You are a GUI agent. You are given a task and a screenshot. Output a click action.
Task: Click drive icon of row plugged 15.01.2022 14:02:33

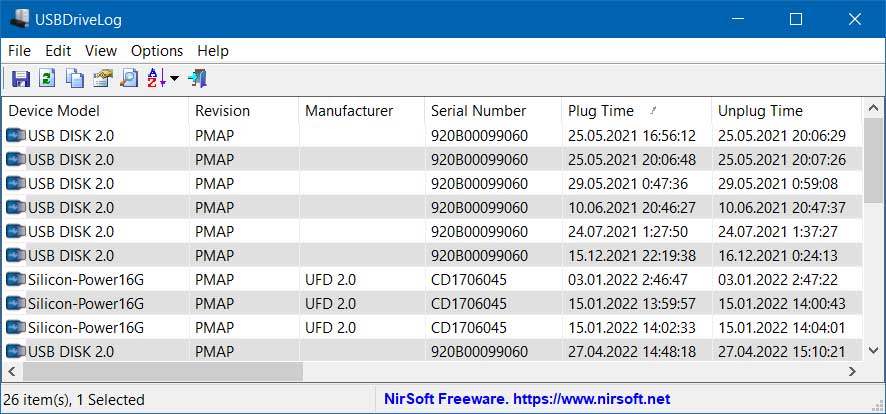coord(16,327)
